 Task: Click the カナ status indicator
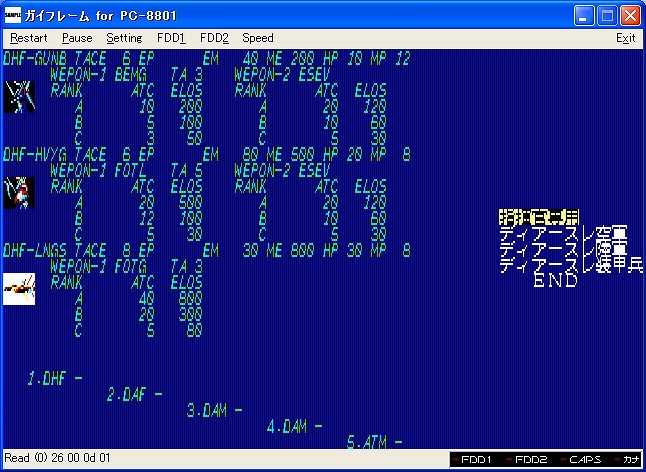pyautogui.click(x=629, y=459)
